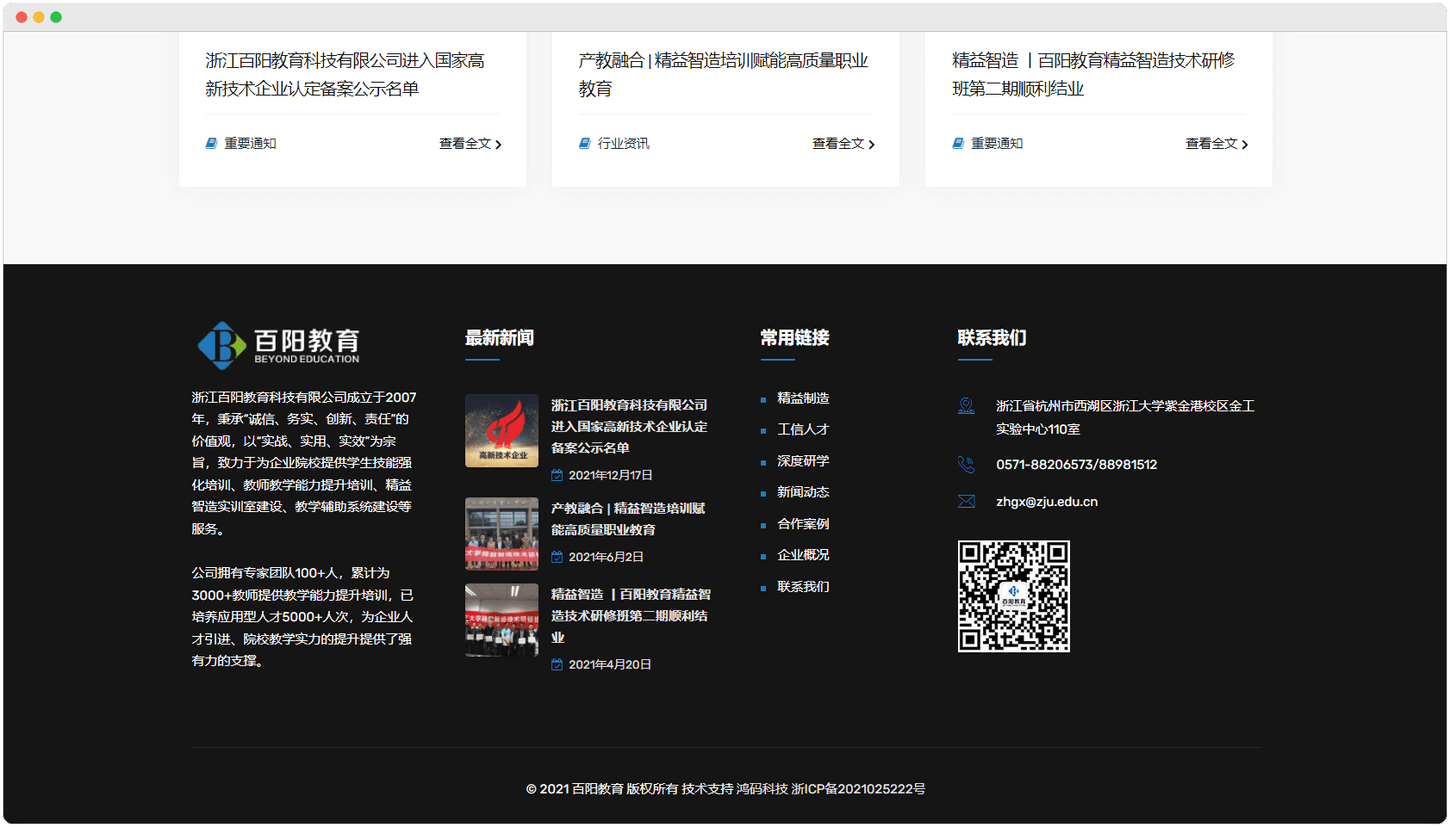
Task: Click the date 2021年6月2日
Action: point(606,557)
